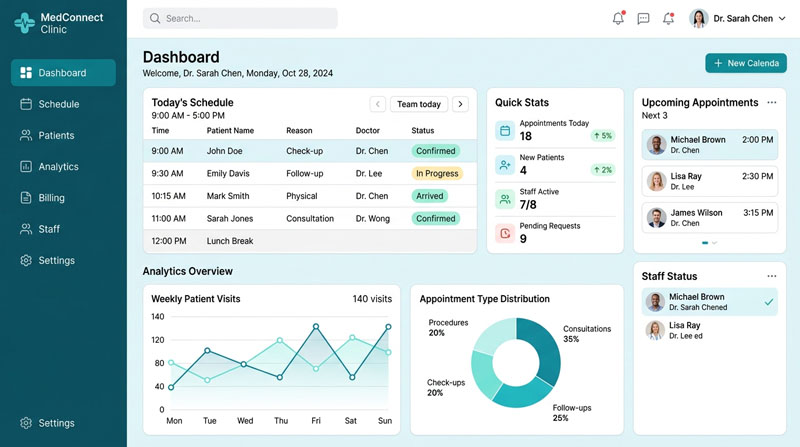This screenshot has height=447, width=800.
Task: Click the Team today button
Action: coord(419,104)
